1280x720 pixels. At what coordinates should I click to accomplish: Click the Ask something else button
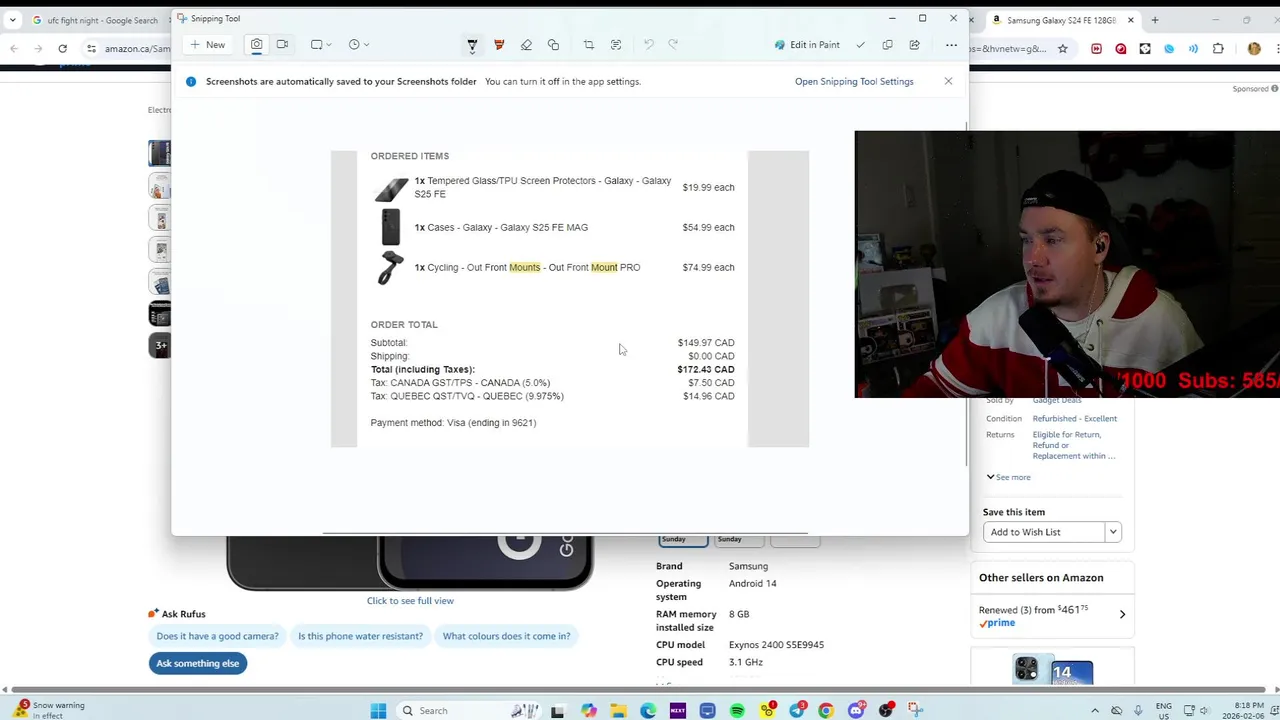[x=197, y=663]
